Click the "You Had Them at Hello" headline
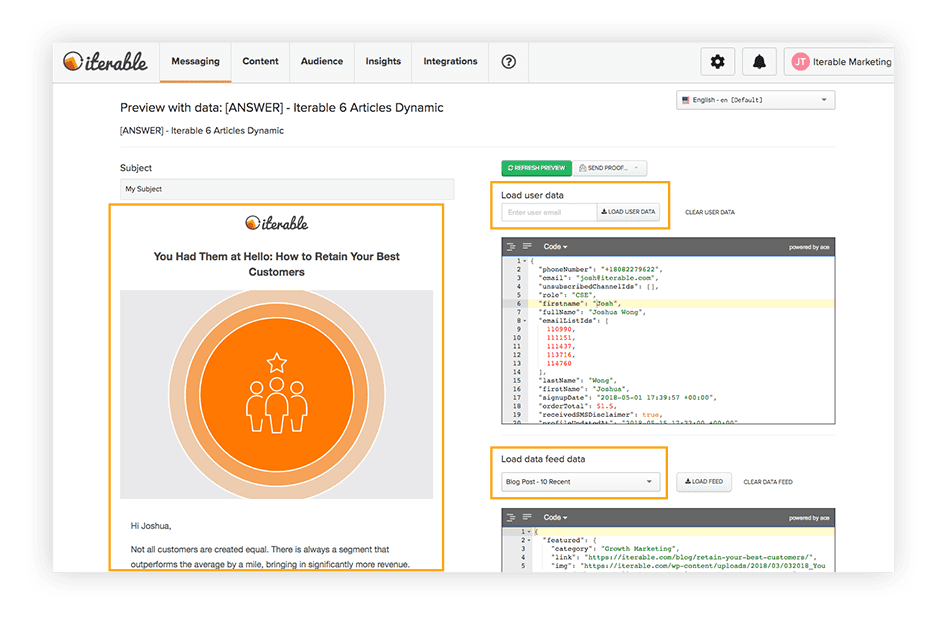 point(277,264)
